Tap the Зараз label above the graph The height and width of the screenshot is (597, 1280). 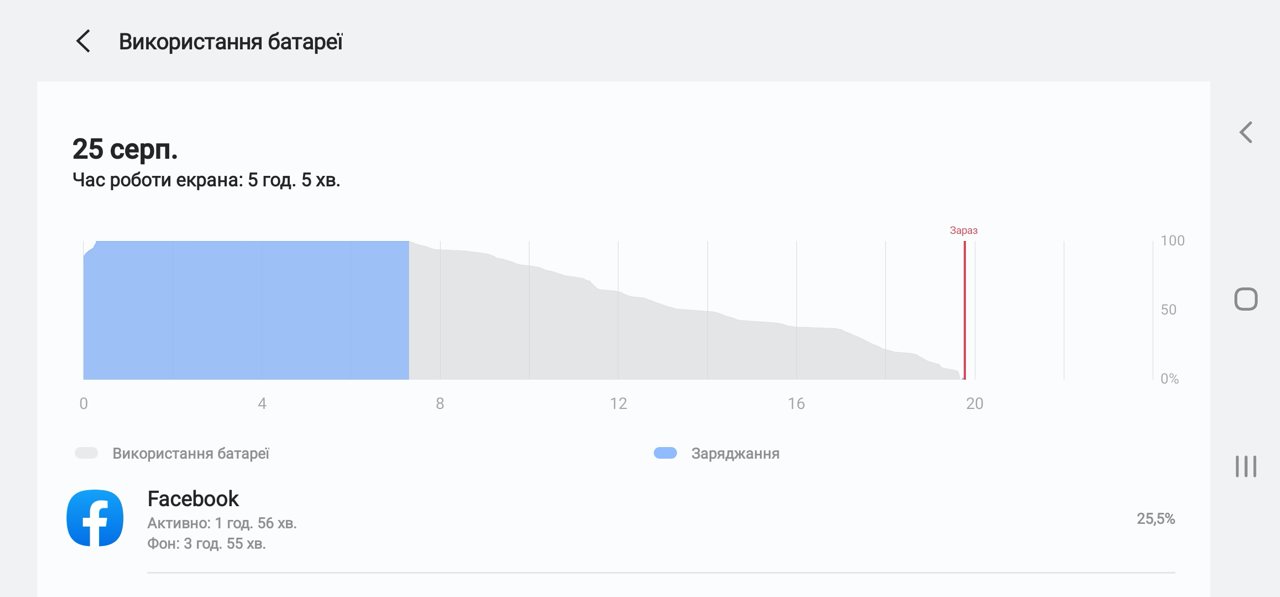pyautogui.click(x=964, y=230)
